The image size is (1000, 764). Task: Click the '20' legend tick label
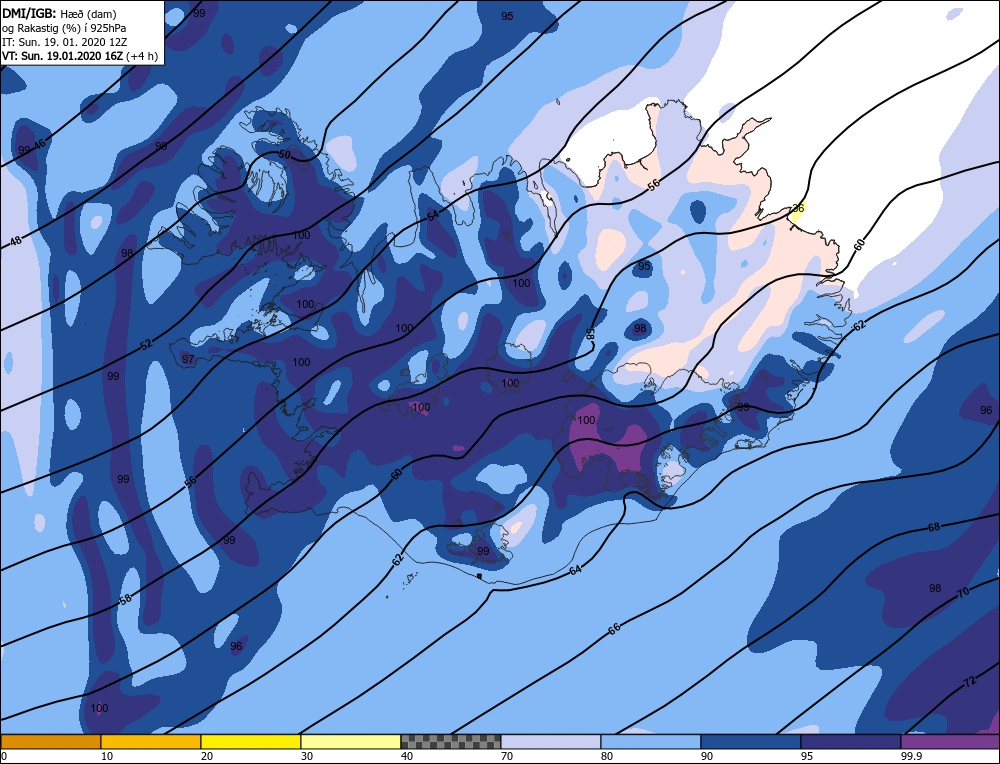coord(207,756)
